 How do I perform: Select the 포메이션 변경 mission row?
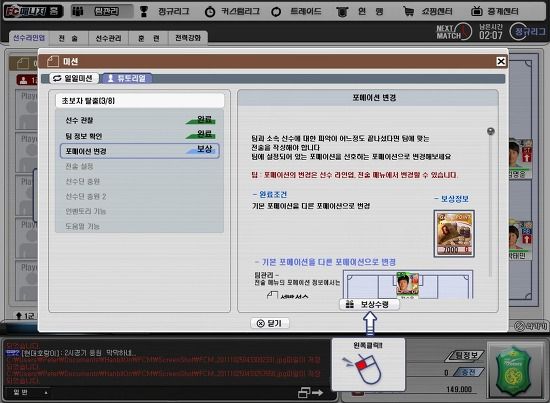[140, 151]
